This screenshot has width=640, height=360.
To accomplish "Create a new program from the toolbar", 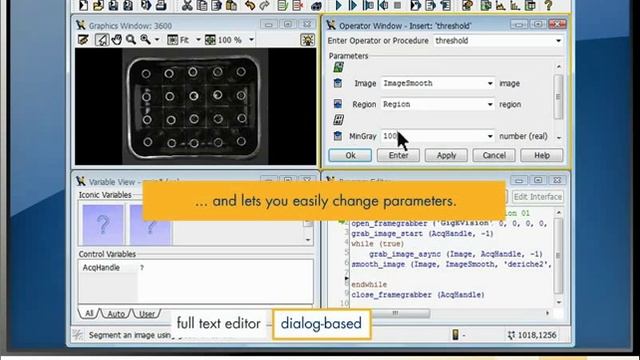I will 83,5.
